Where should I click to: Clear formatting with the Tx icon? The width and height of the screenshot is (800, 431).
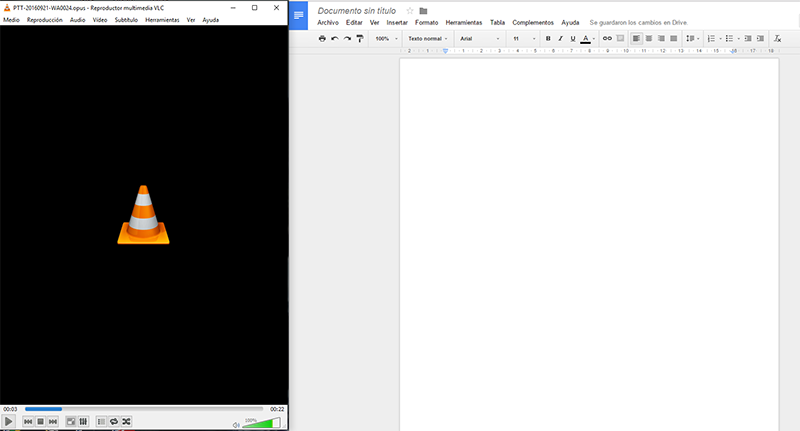pyautogui.click(x=778, y=38)
